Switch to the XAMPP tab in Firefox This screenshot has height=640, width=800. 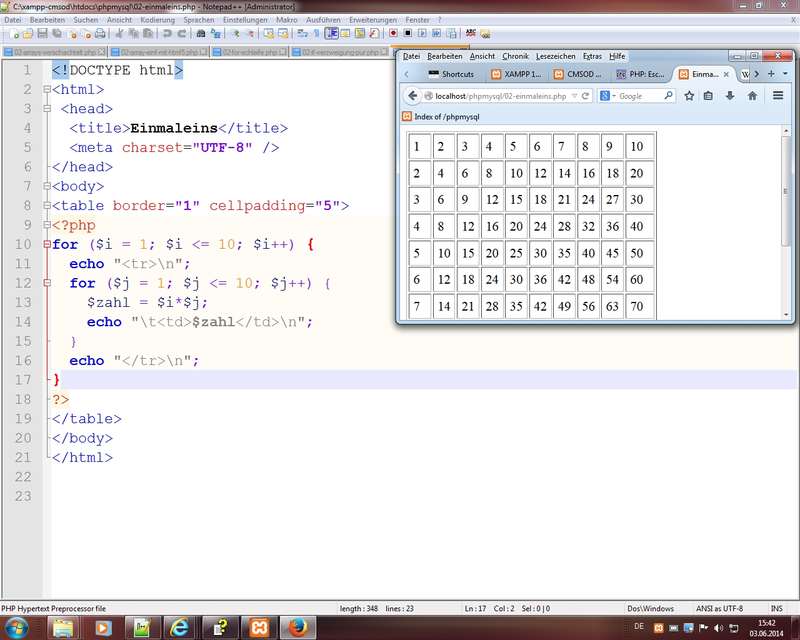click(521, 74)
